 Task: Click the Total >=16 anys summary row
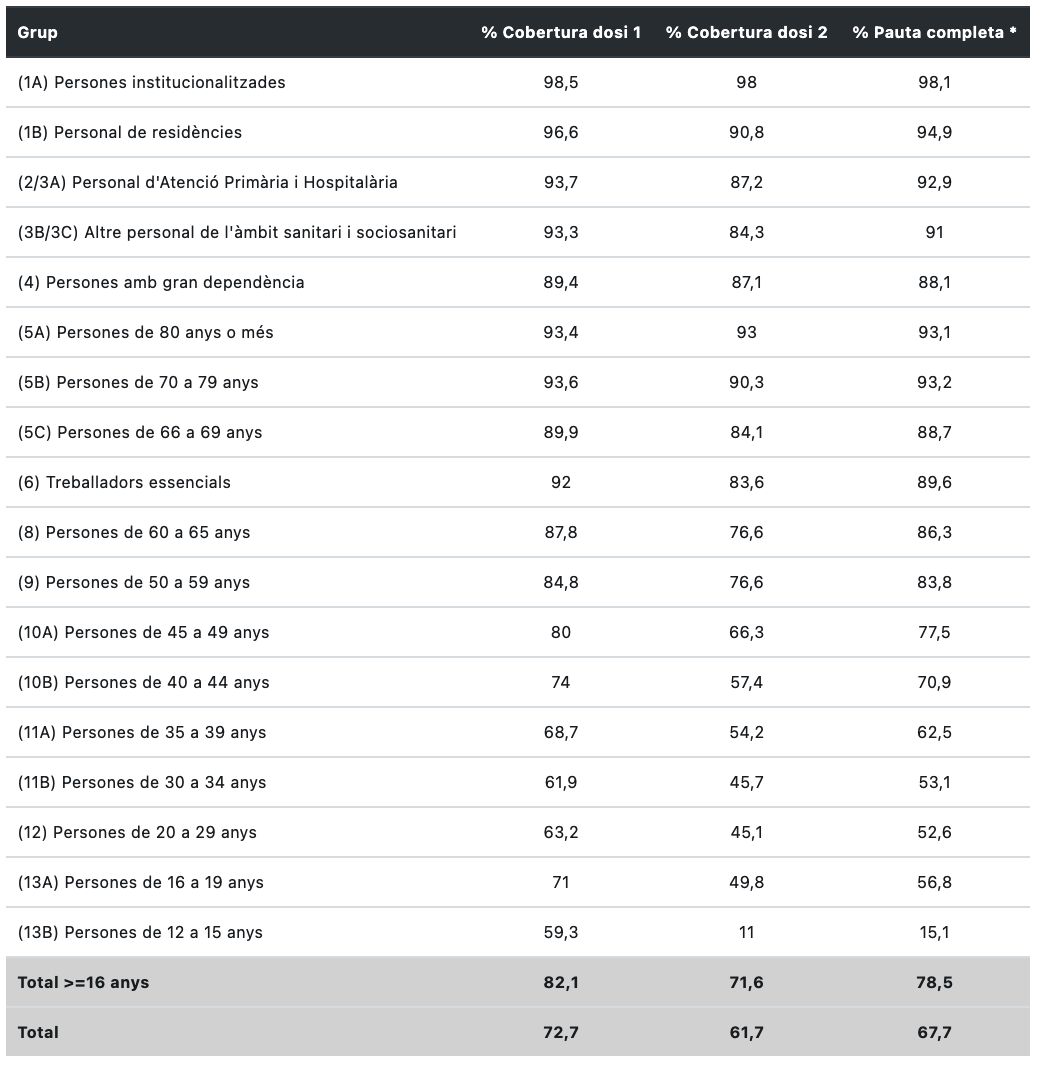click(x=83, y=982)
